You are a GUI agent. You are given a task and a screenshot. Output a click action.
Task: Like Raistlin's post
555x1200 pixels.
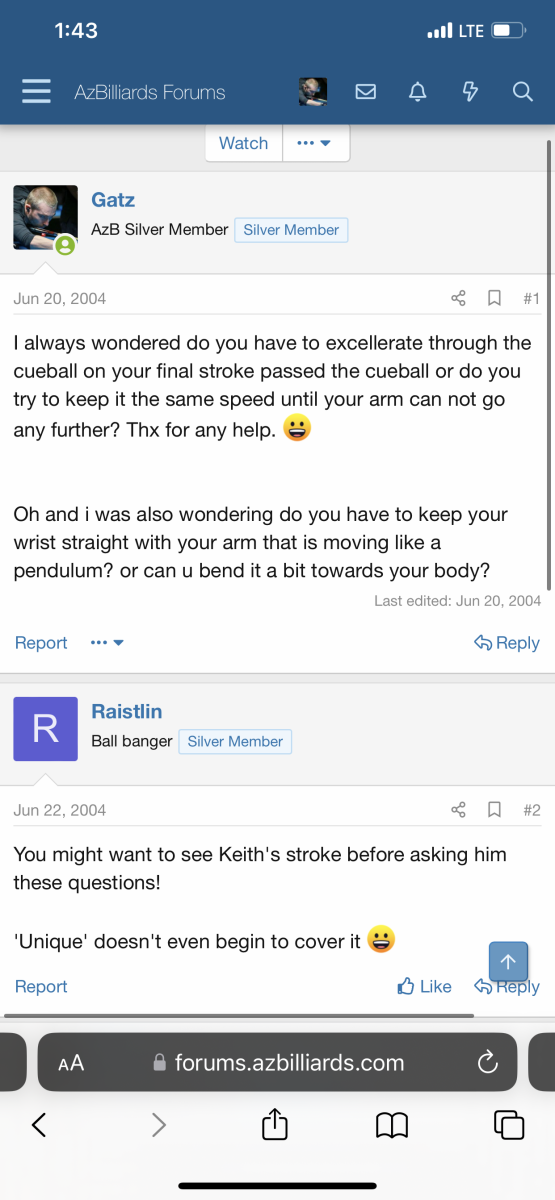click(424, 986)
